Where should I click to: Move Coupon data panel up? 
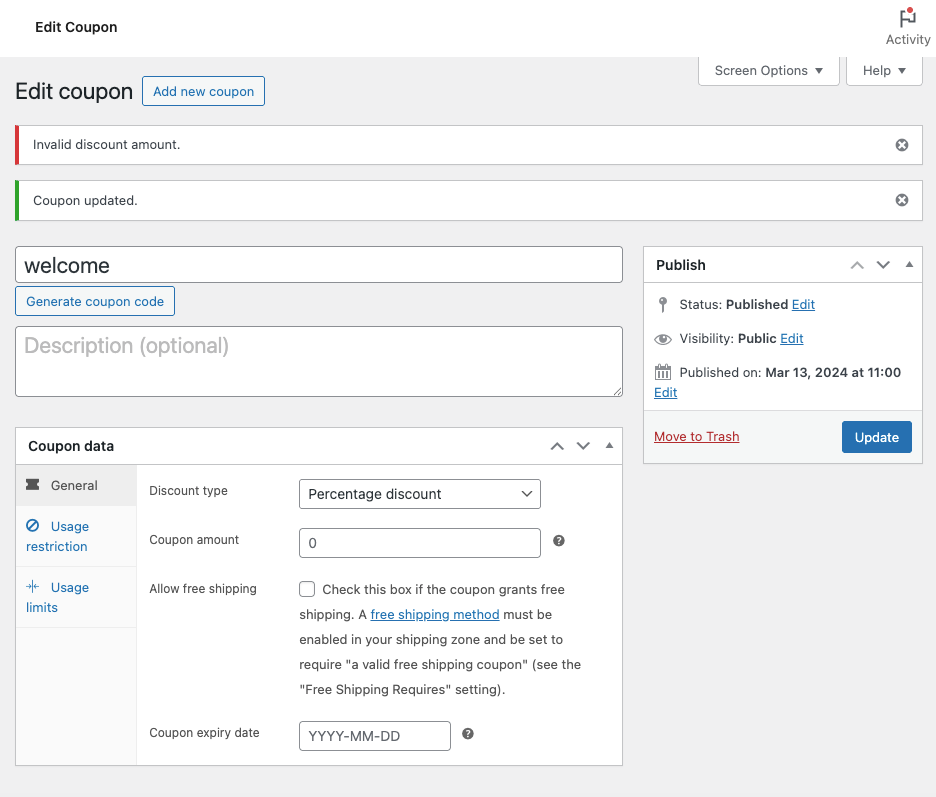[x=557, y=446]
